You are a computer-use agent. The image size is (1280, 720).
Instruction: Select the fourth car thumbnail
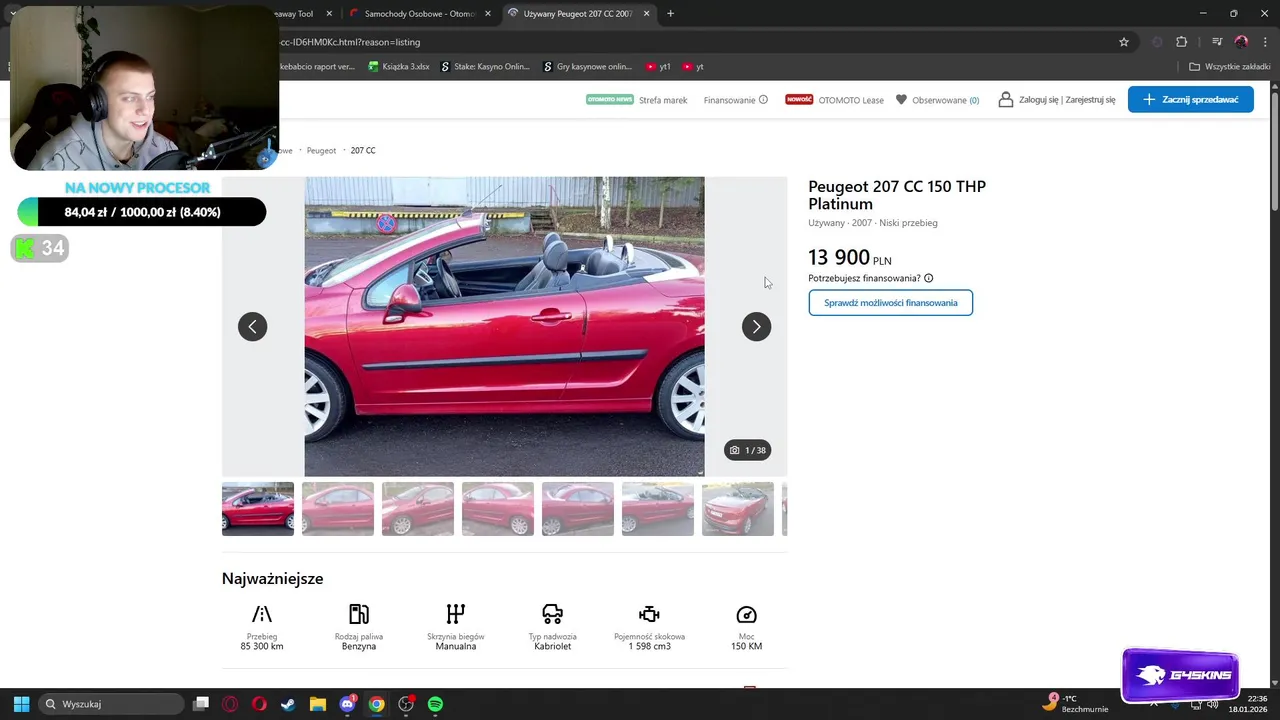coord(498,509)
